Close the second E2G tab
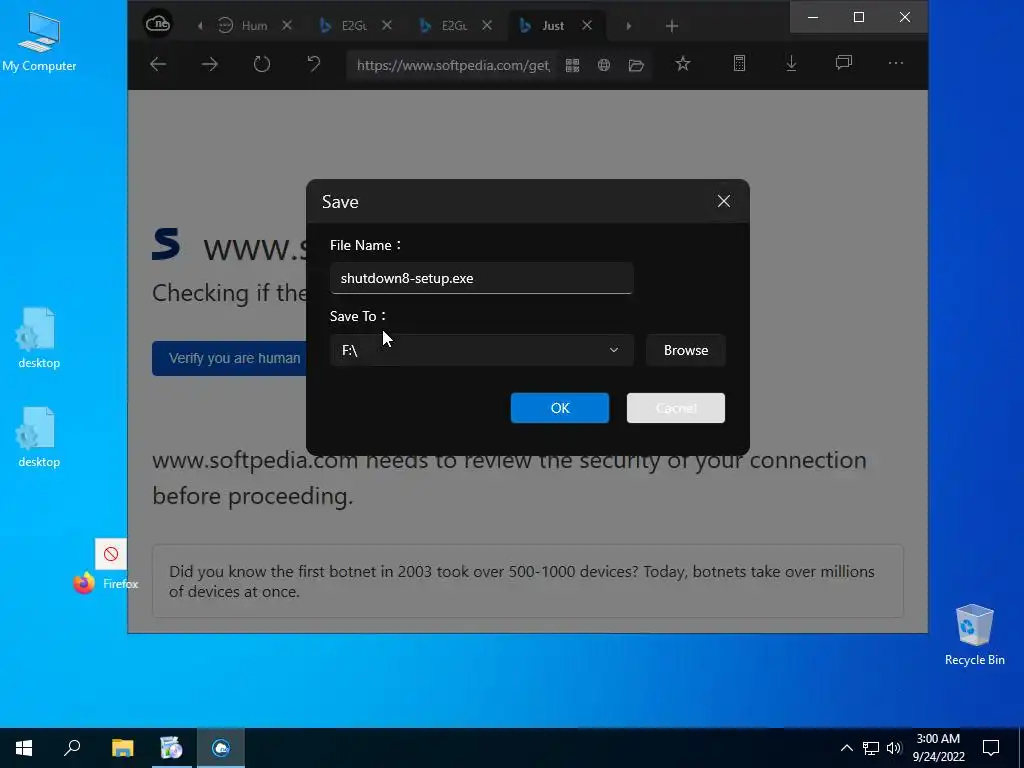This screenshot has width=1024, height=768. [x=487, y=25]
